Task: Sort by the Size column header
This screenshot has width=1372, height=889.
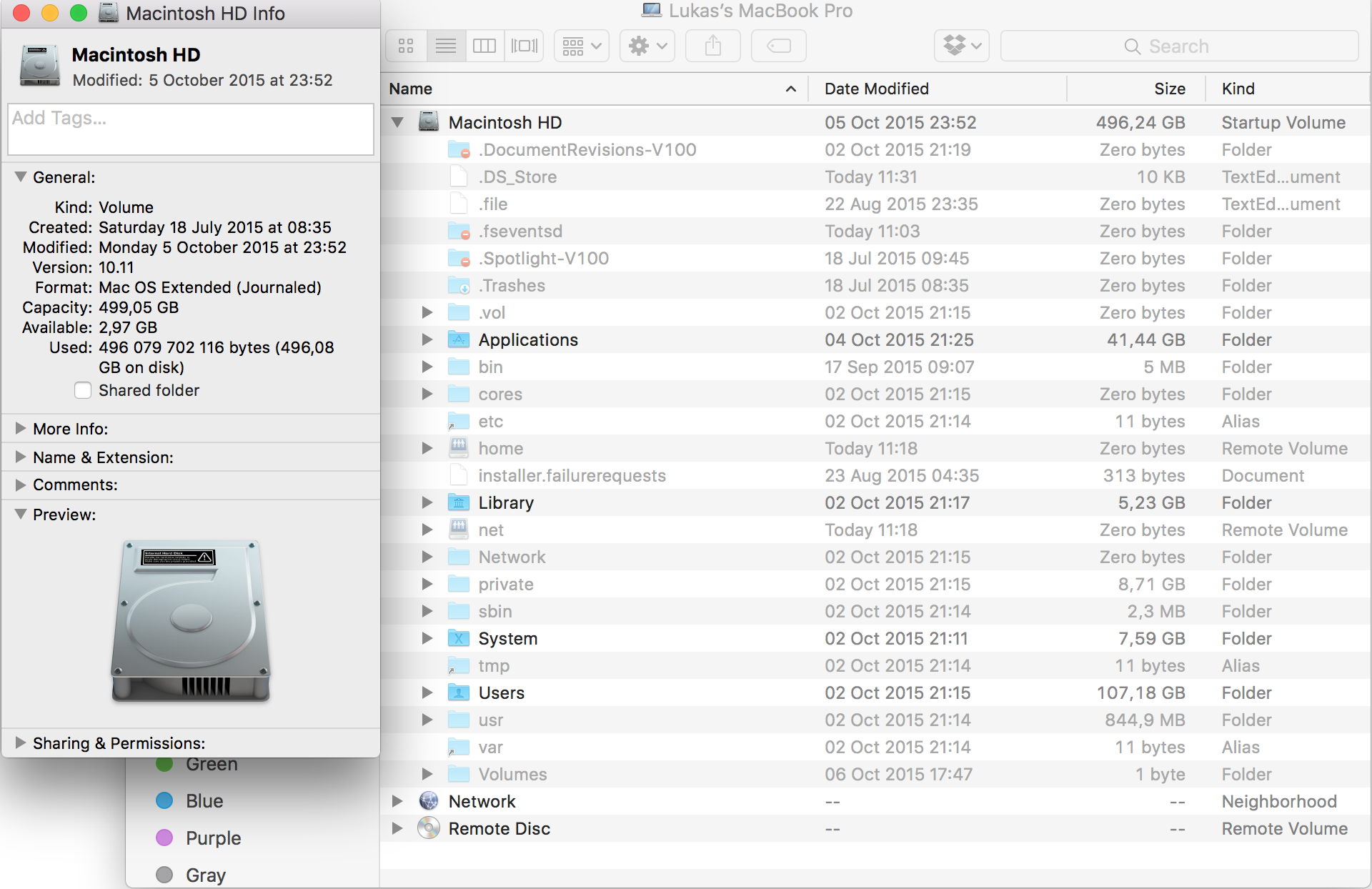Action: coord(1136,89)
